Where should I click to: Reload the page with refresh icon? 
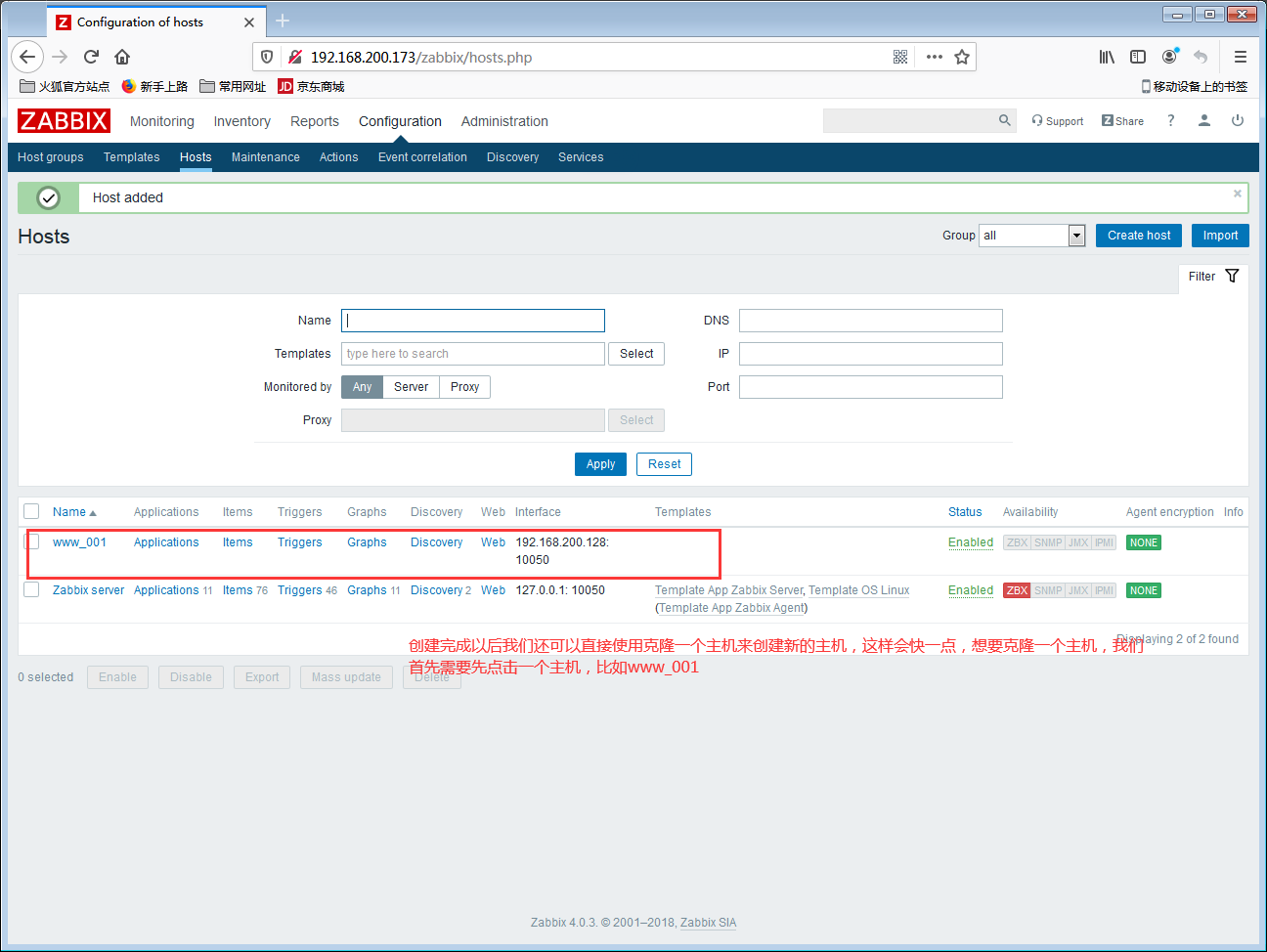coord(91,57)
